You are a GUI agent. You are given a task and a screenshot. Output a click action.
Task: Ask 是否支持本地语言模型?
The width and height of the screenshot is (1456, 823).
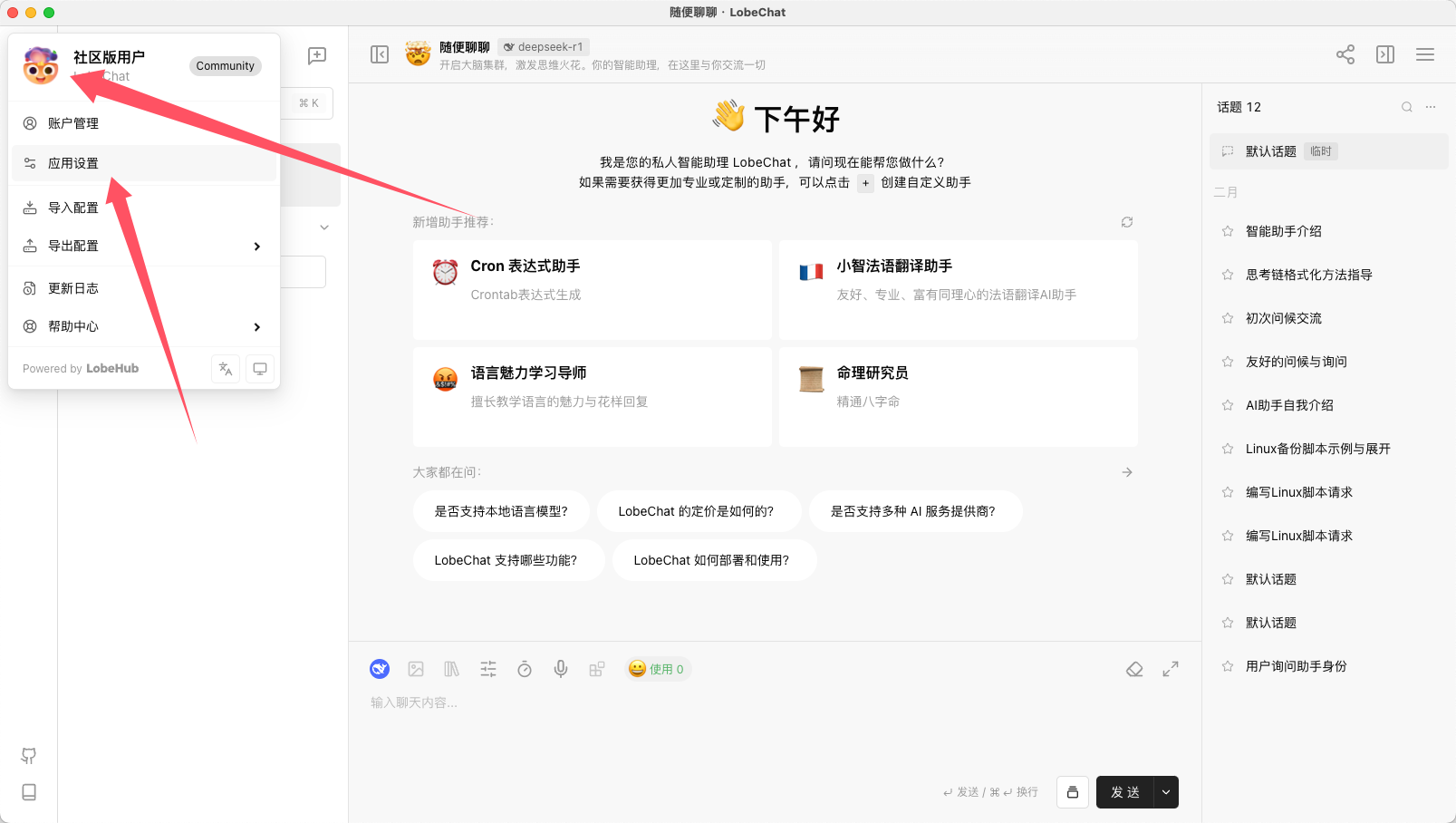pos(501,511)
